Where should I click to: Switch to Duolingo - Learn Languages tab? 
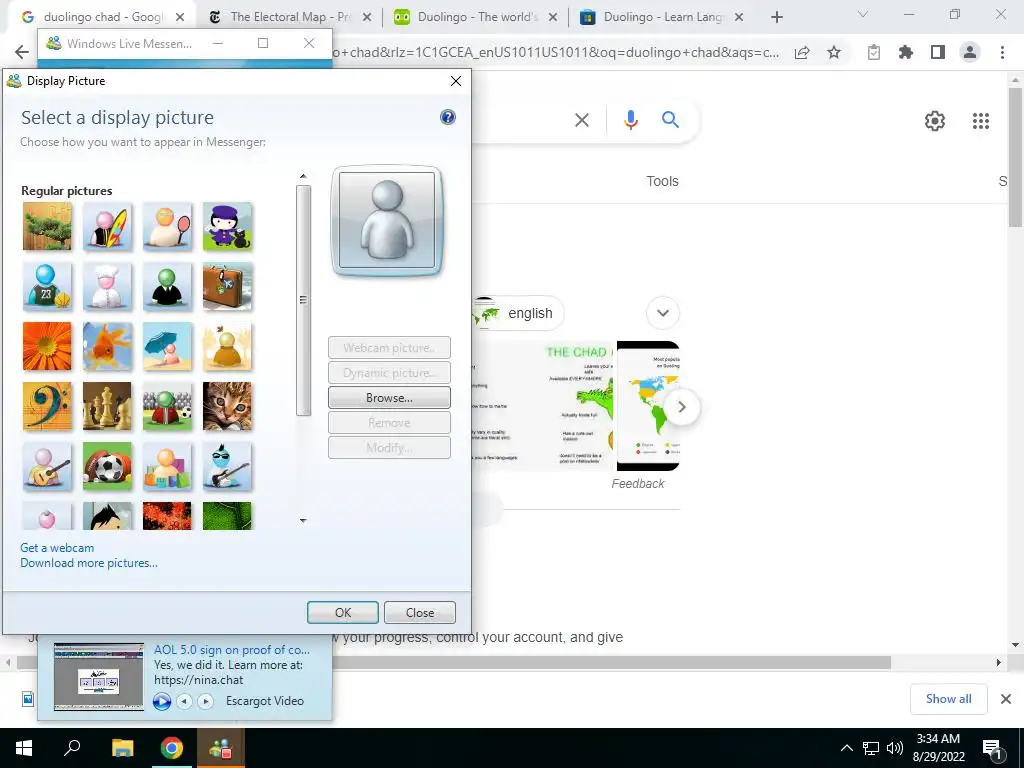pos(662,17)
